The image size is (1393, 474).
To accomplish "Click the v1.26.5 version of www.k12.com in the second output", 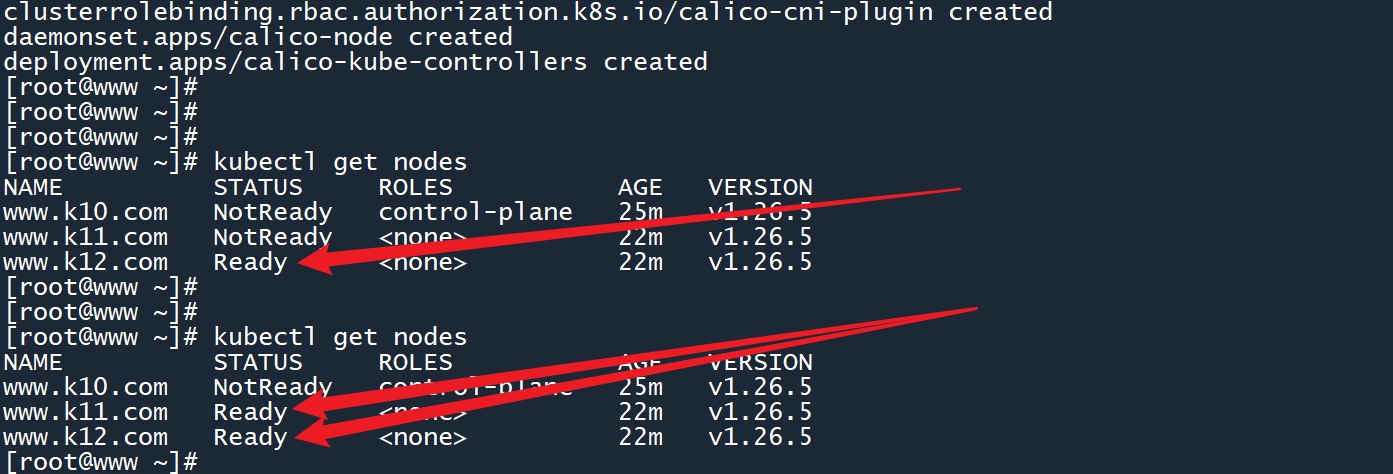I will (760, 437).
